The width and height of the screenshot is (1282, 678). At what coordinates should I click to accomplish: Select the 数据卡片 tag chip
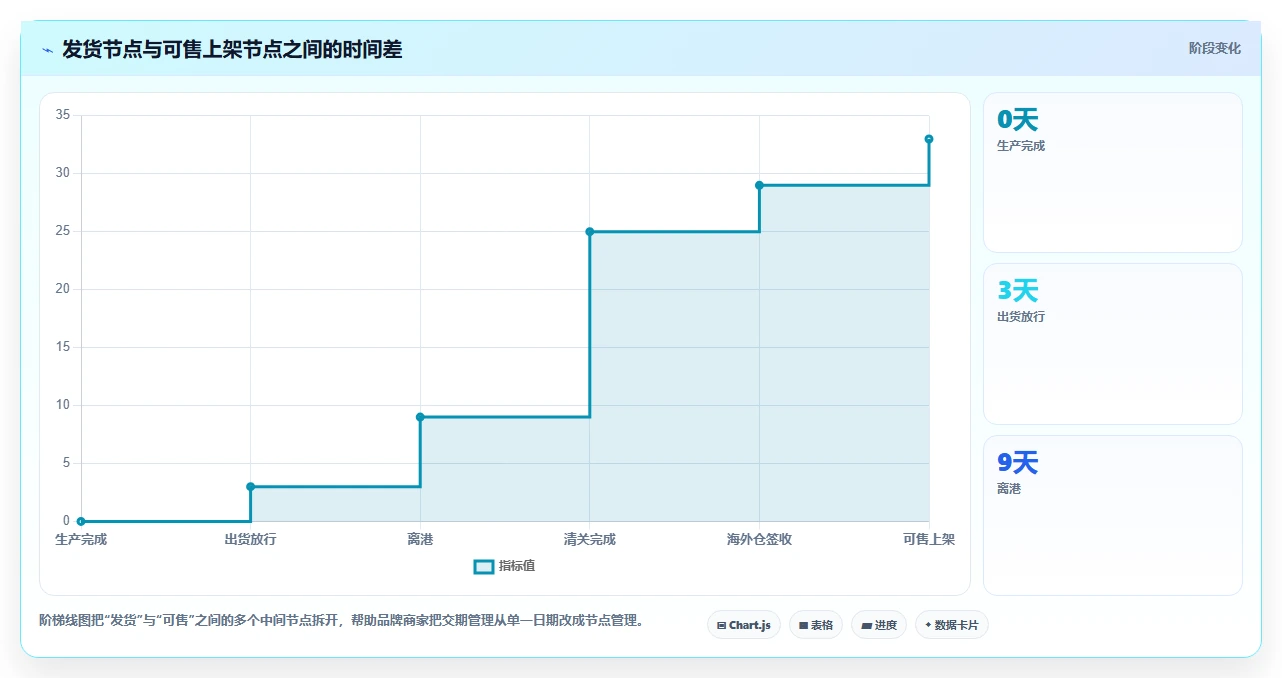click(952, 625)
